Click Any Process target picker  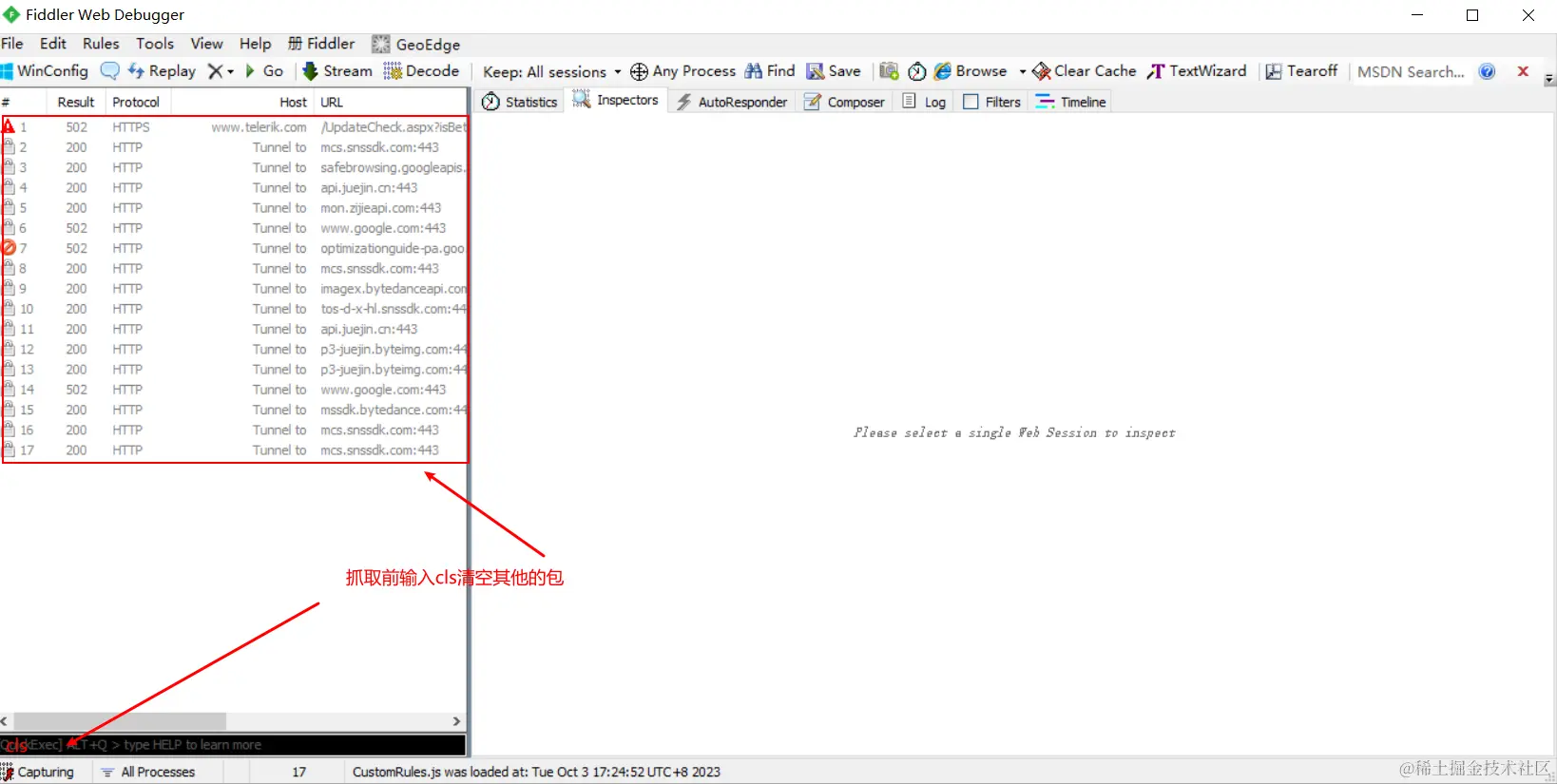(682, 71)
